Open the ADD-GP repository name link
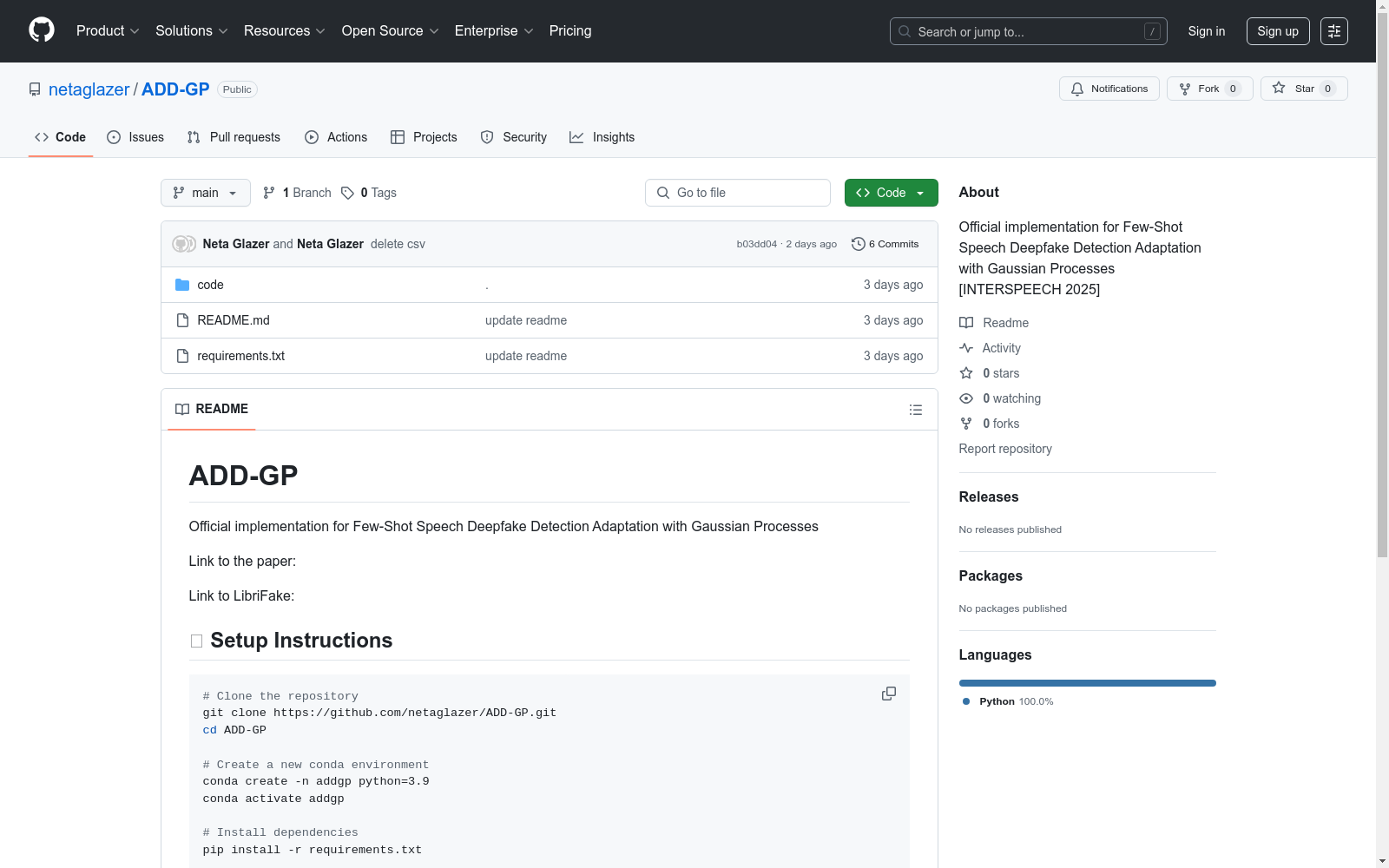This screenshot has width=1389, height=868. pyautogui.click(x=175, y=89)
